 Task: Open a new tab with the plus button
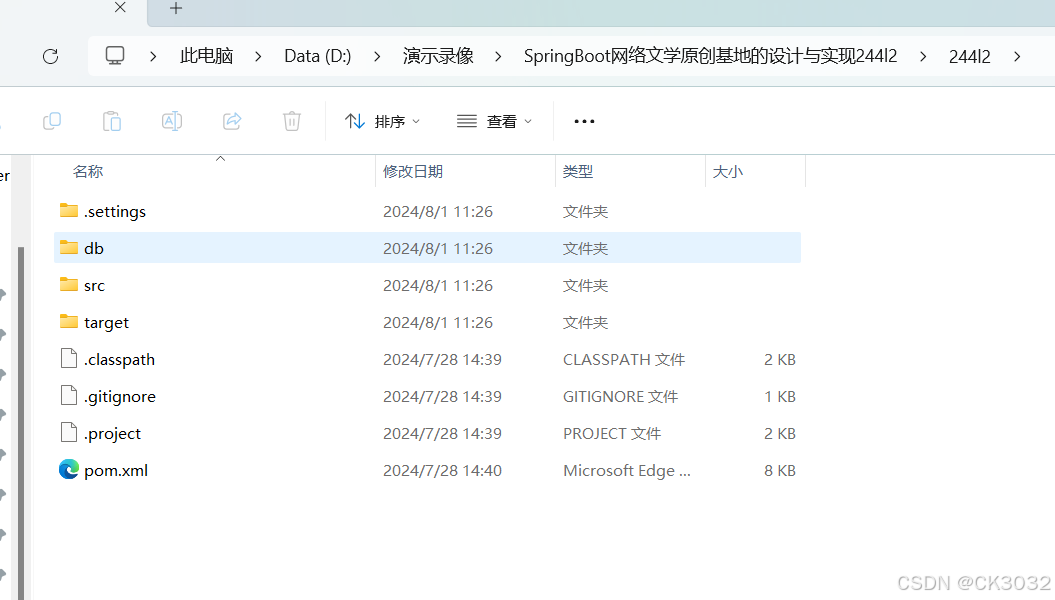[176, 8]
